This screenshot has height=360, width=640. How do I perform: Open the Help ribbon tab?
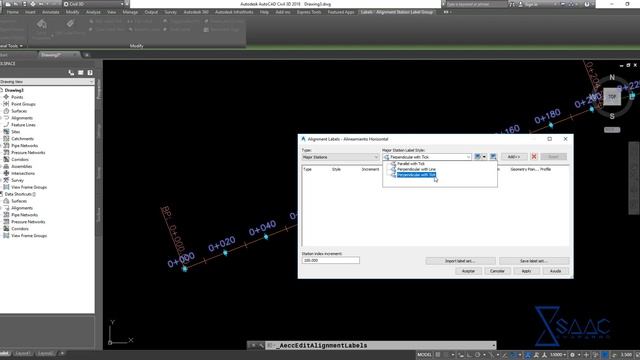pos(264,12)
